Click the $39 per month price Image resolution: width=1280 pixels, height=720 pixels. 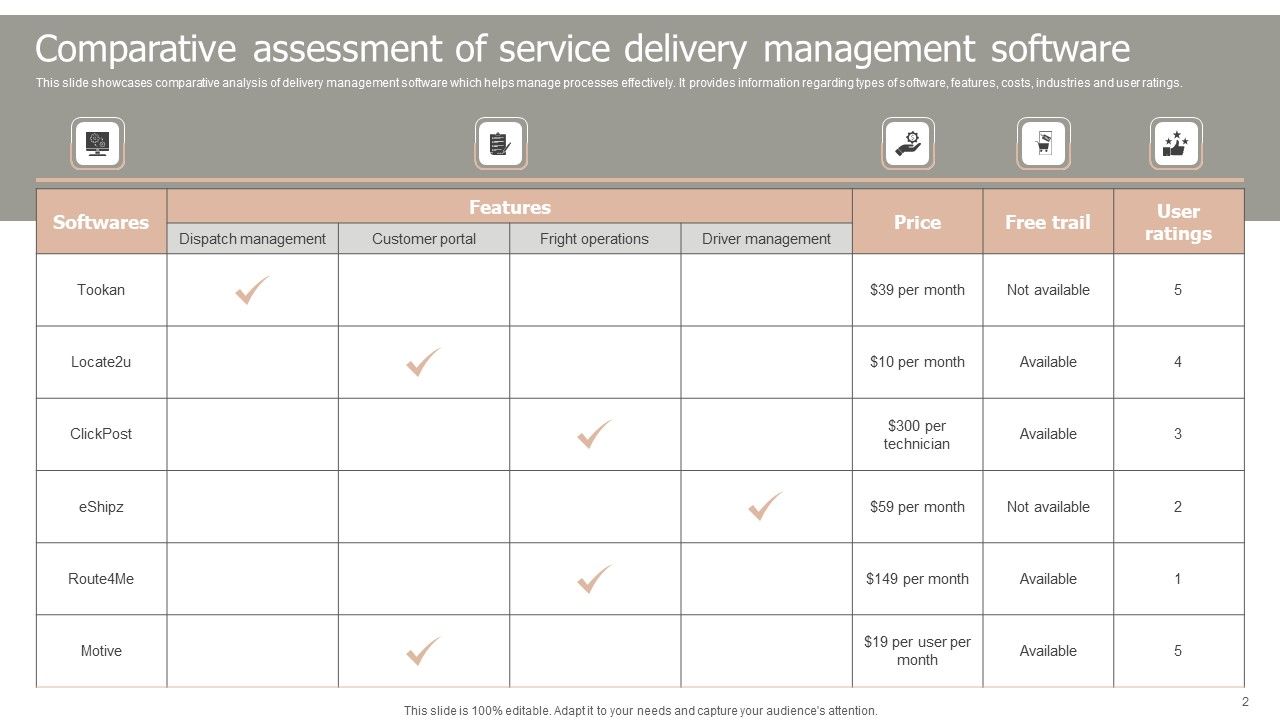(x=917, y=290)
